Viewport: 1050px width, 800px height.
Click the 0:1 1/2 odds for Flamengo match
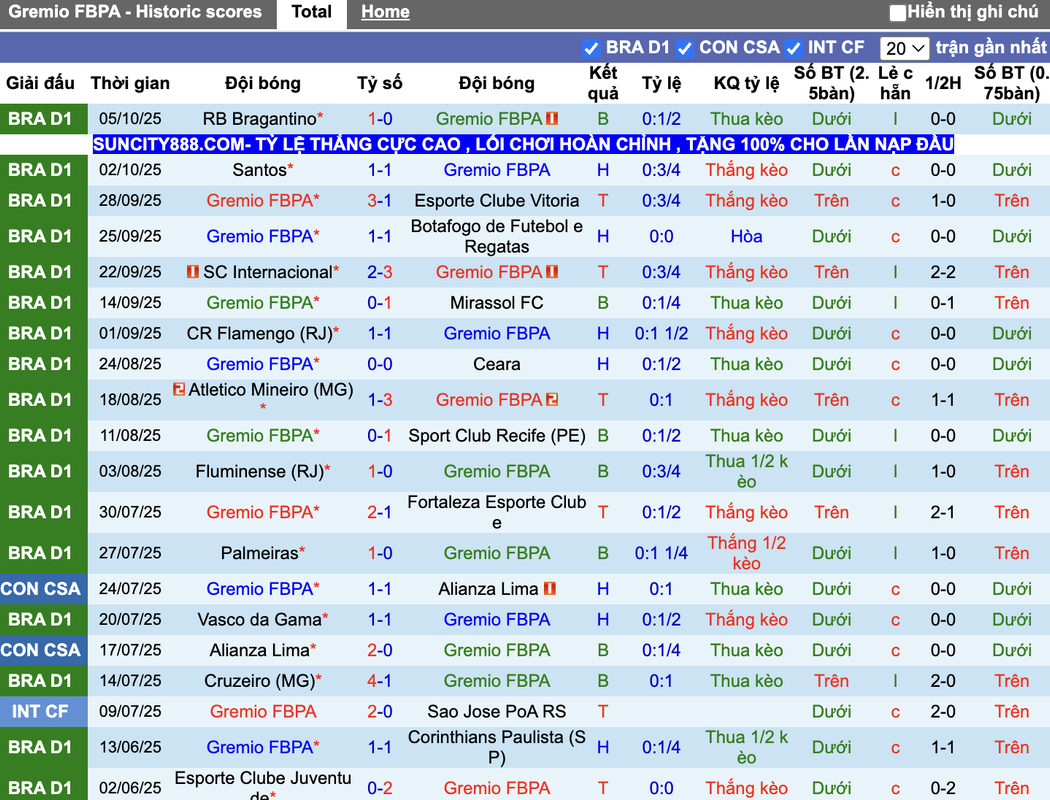coord(661,333)
